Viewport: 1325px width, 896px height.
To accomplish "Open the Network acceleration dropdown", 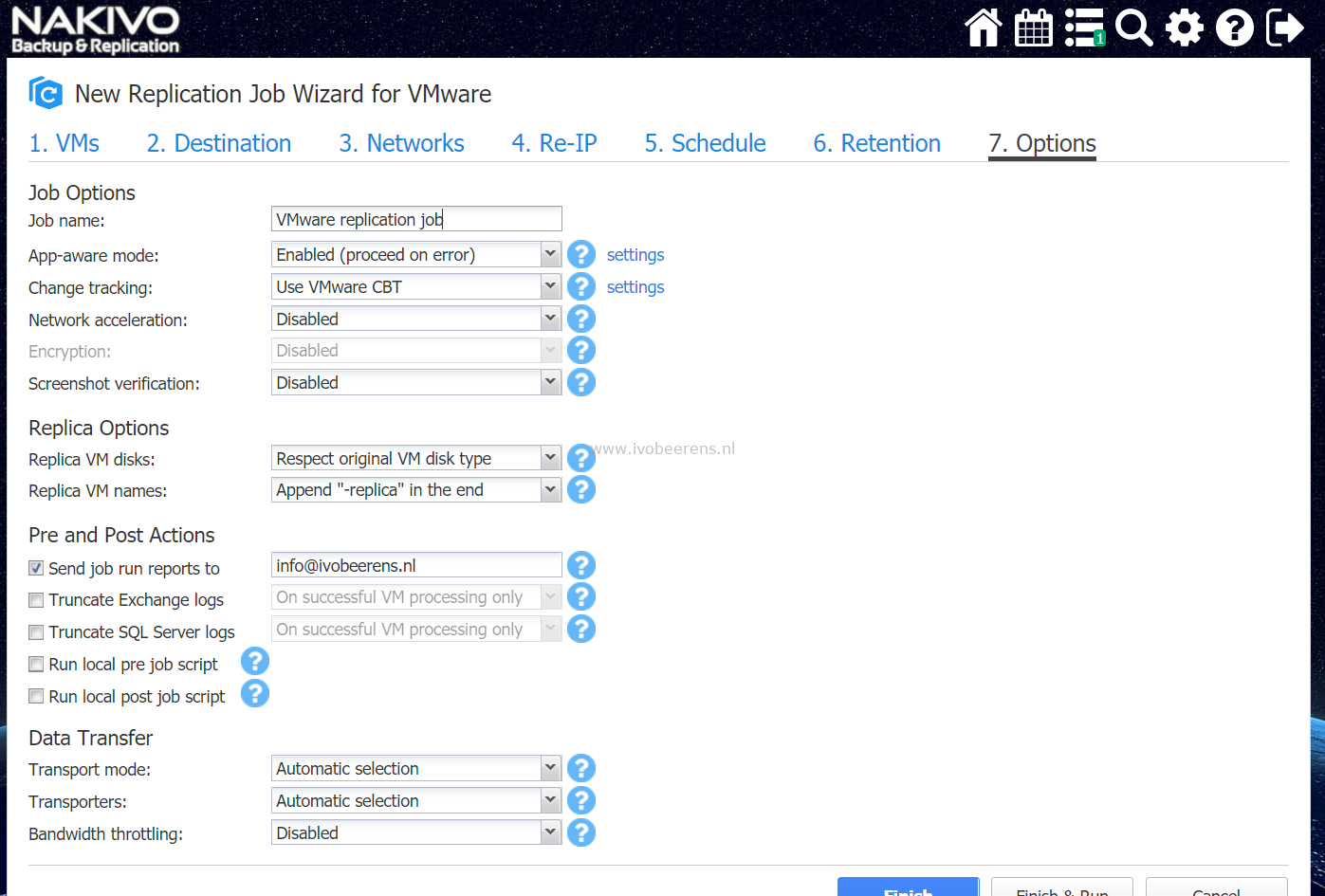I will [x=416, y=319].
